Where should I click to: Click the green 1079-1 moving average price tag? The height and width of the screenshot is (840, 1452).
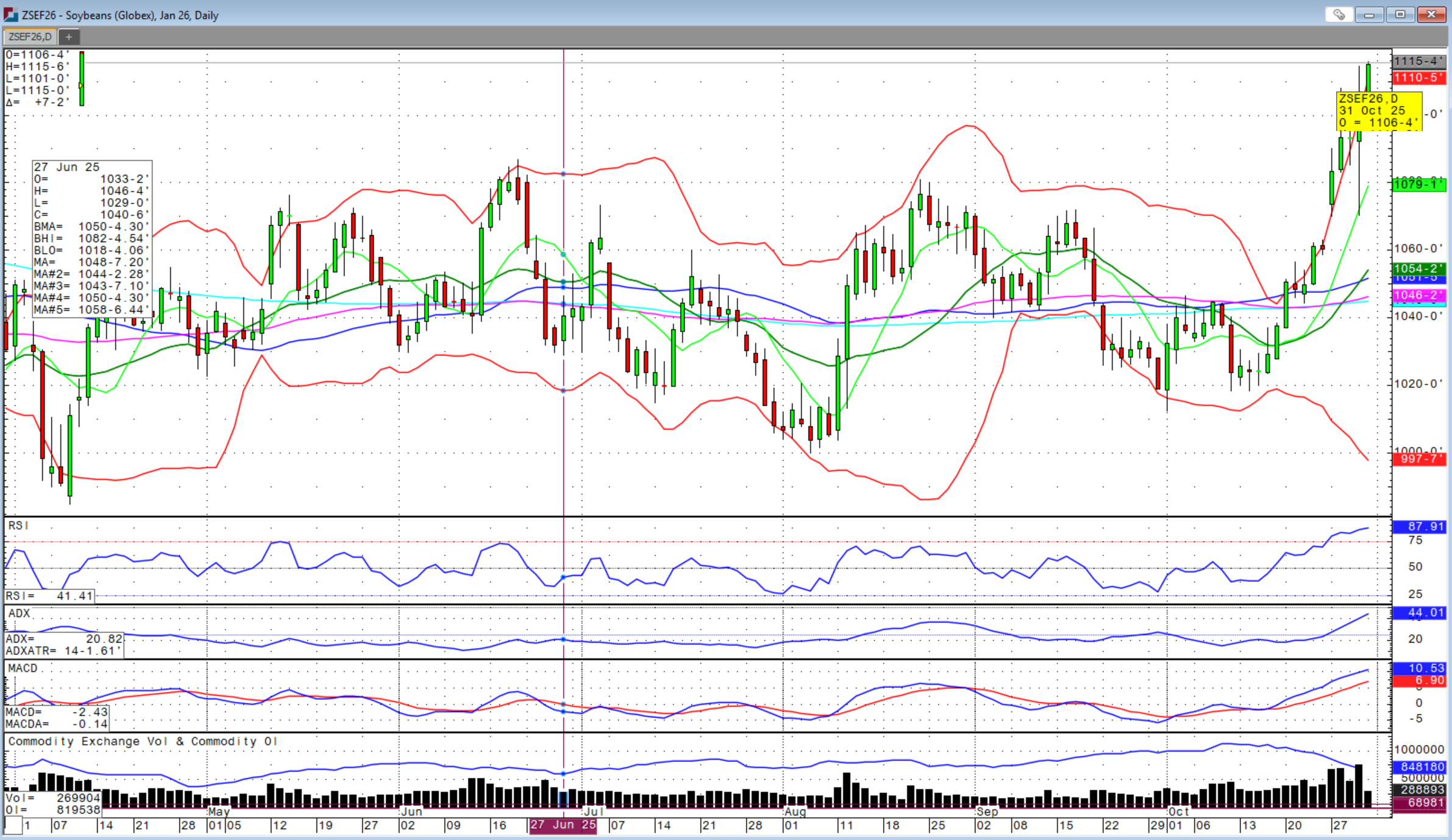pos(1418,184)
